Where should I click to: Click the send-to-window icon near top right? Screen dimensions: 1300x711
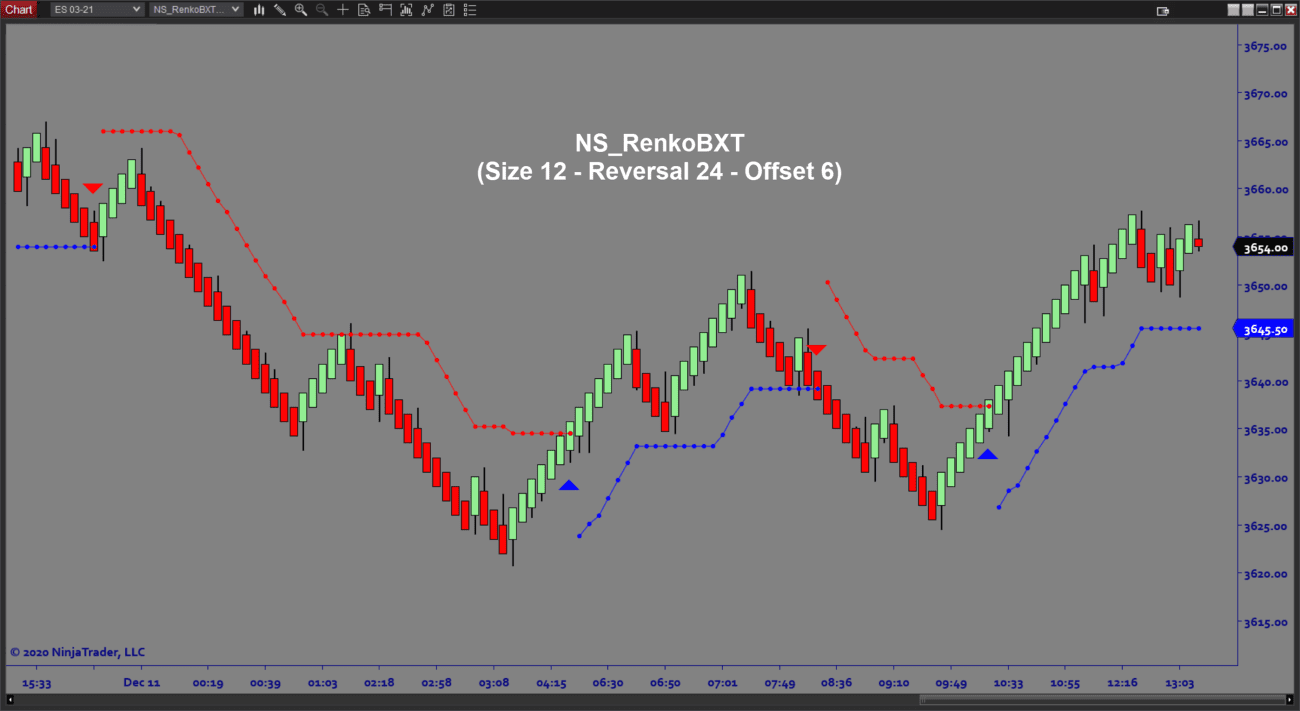point(1163,10)
